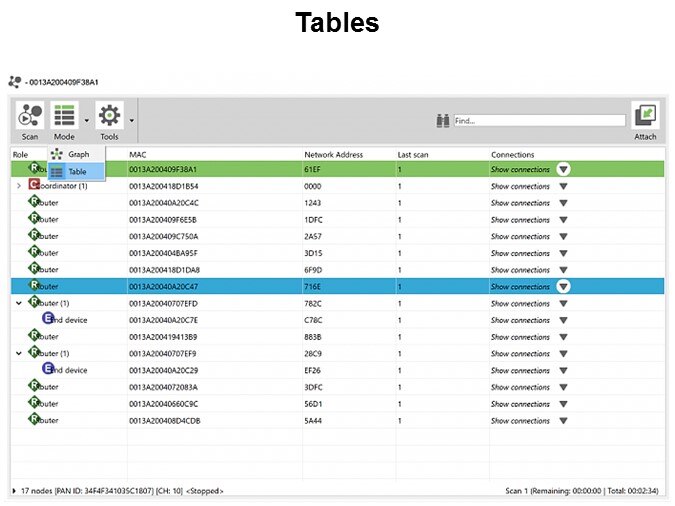Click into the Find search field
675x506 pixels.
tap(538, 121)
